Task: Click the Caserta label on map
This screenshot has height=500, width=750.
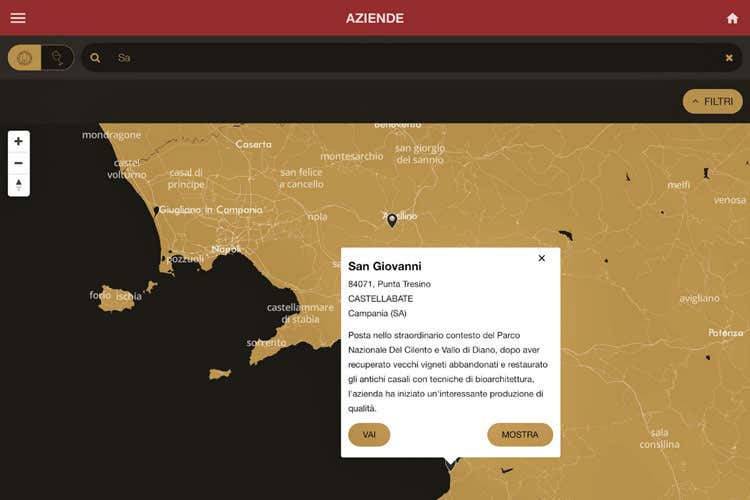Action: point(253,144)
